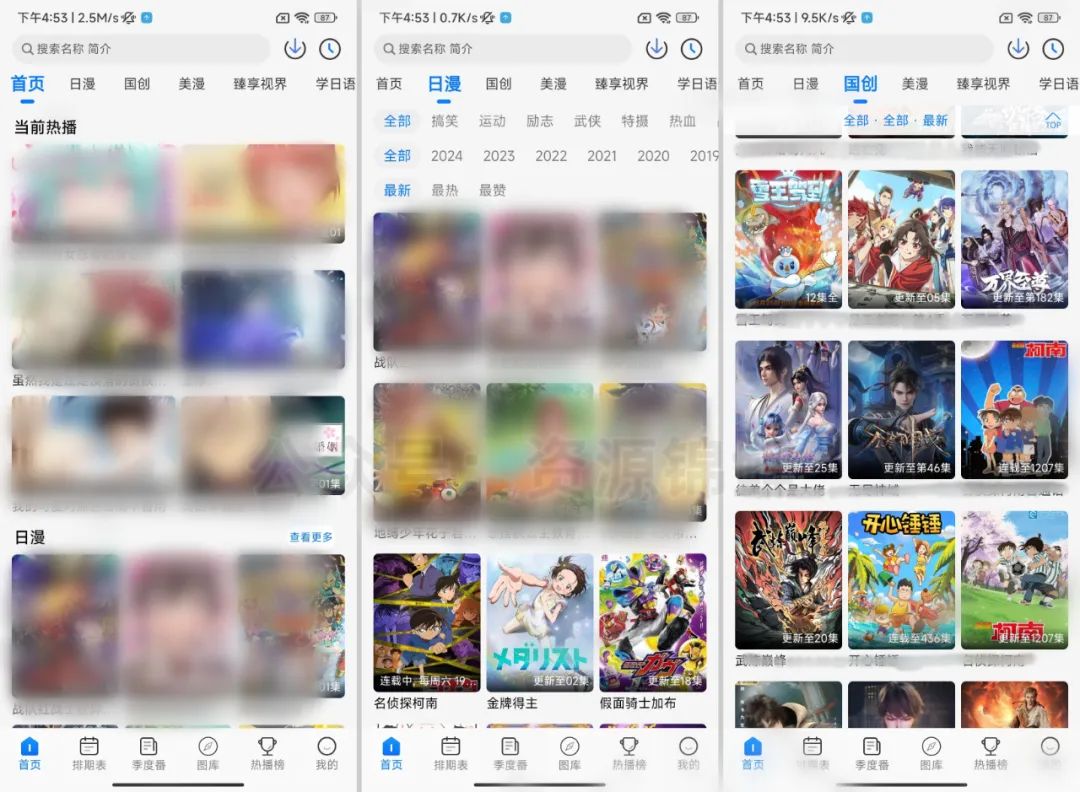
Task: Focus search field on middle screen
Action: coord(503,49)
